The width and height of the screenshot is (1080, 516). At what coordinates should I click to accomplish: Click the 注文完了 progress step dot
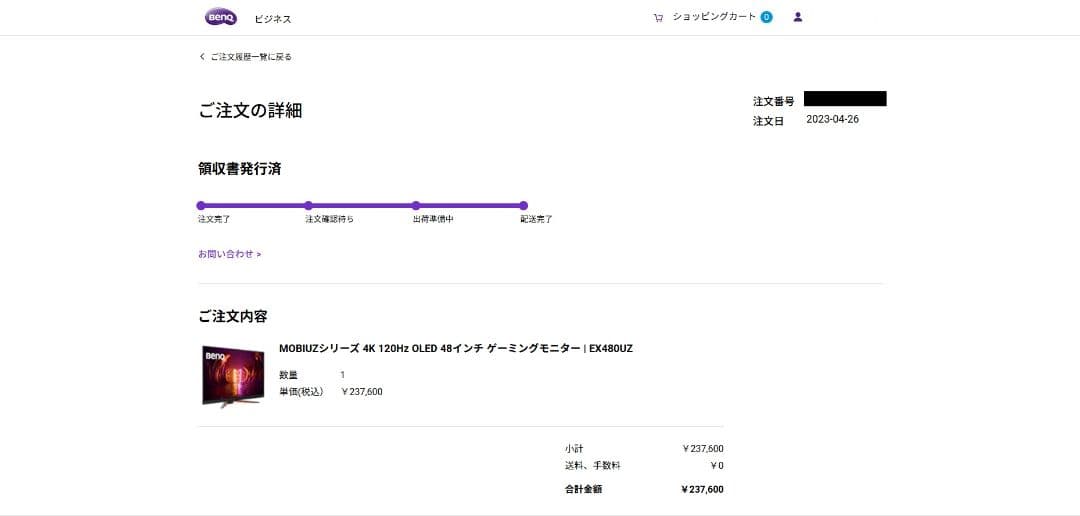[x=200, y=205]
